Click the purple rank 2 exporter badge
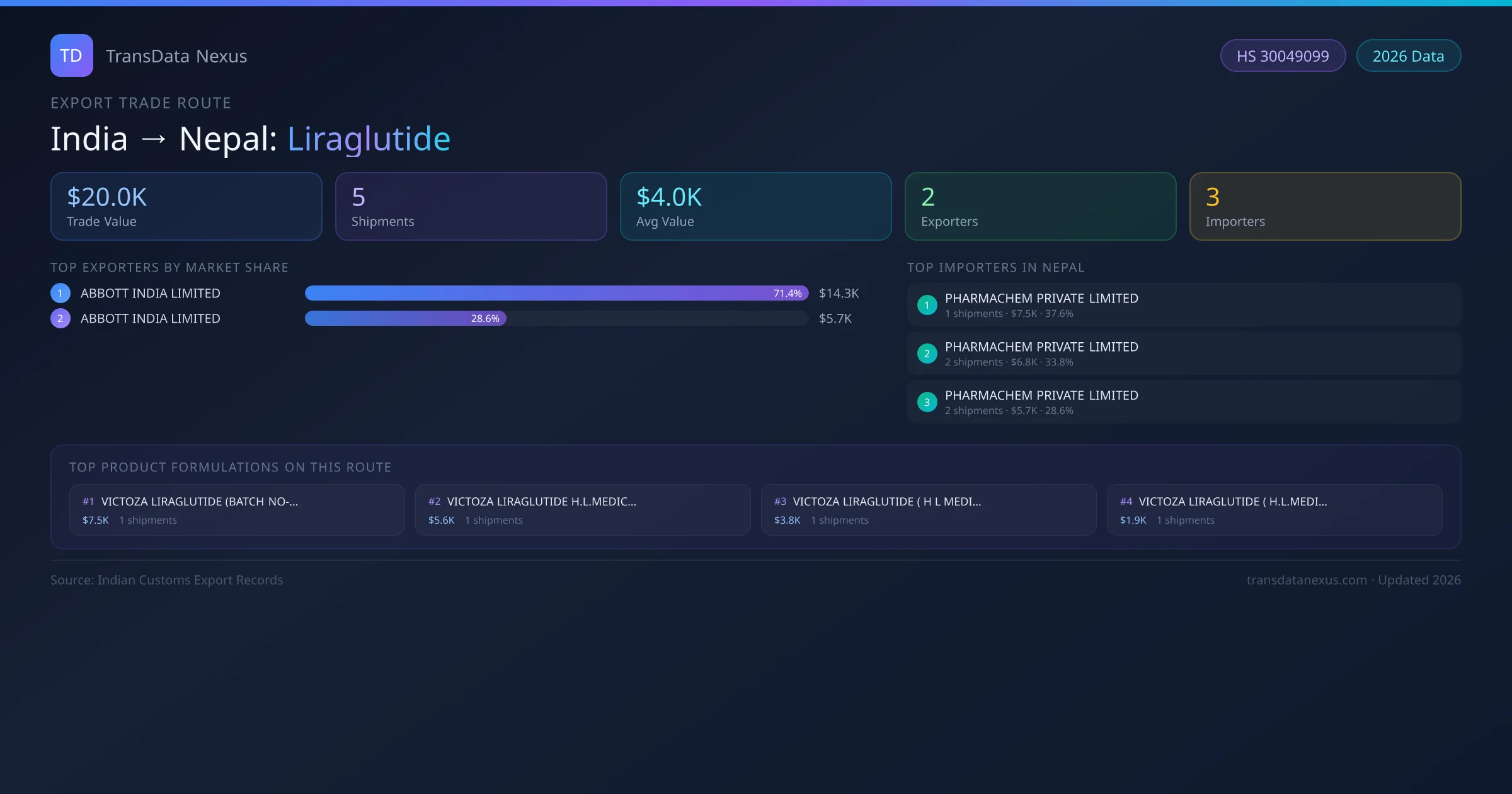 click(60, 318)
